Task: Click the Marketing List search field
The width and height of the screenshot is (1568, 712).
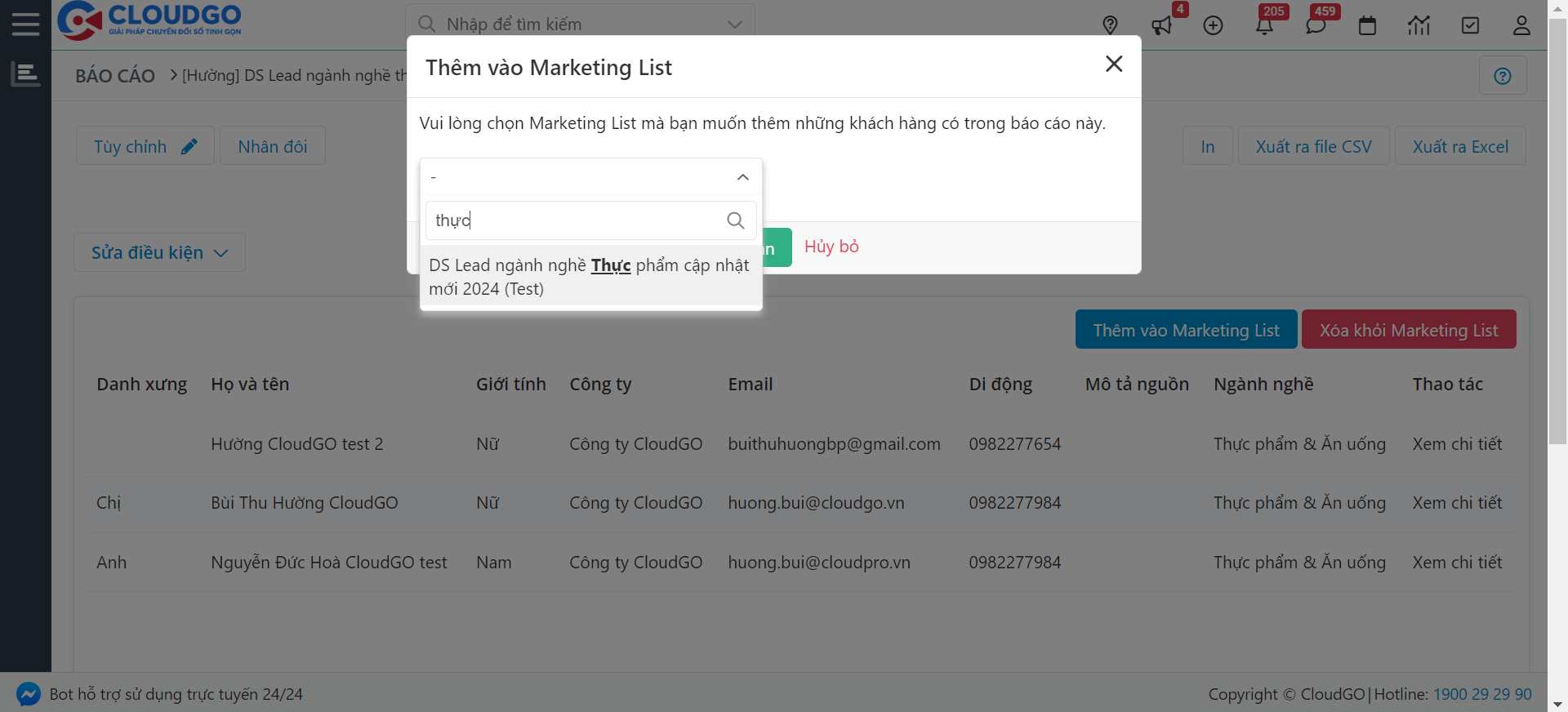Action: [x=576, y=220]
